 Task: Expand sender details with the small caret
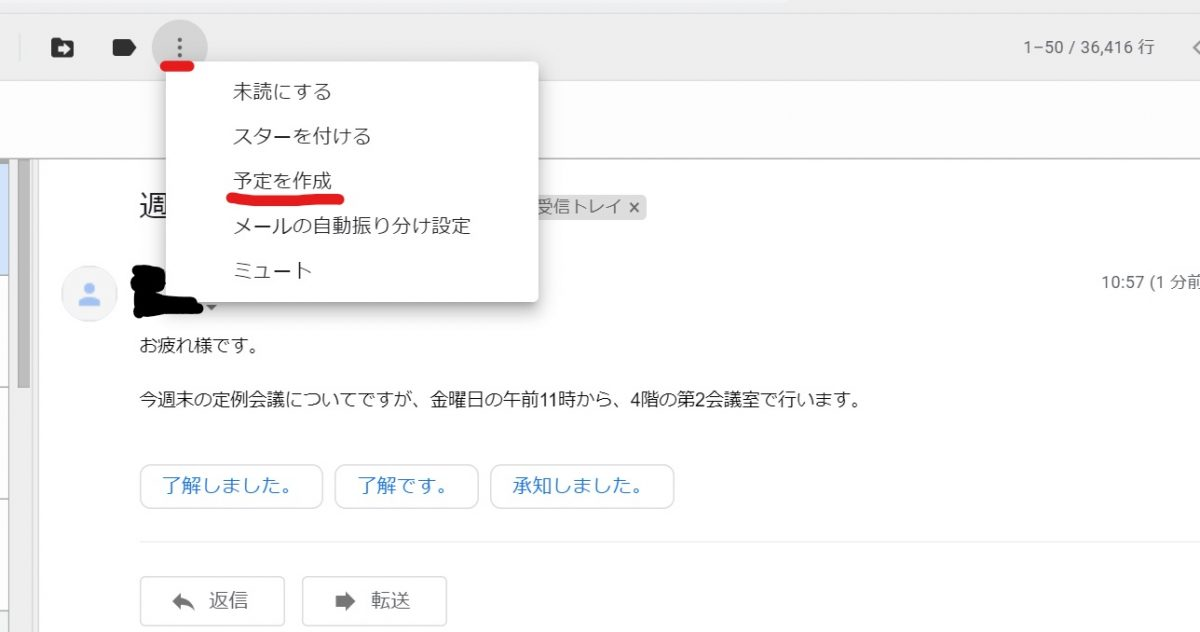(211, 308)
